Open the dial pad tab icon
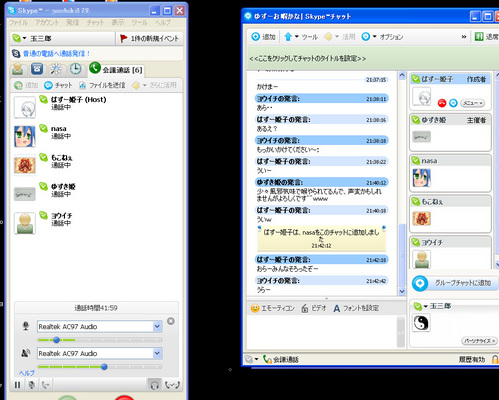The height and width of the screenshot is (400, 499). click(37, 69)
